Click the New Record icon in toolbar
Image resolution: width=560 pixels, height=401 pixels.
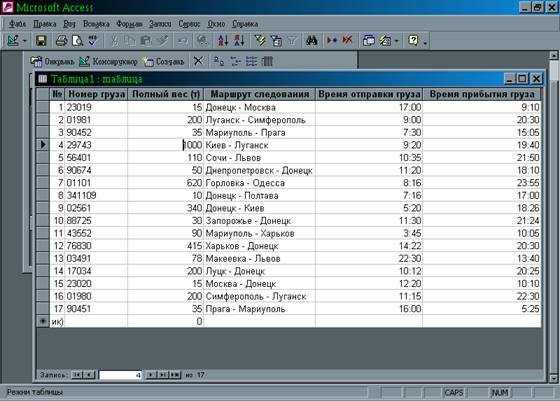331,40
